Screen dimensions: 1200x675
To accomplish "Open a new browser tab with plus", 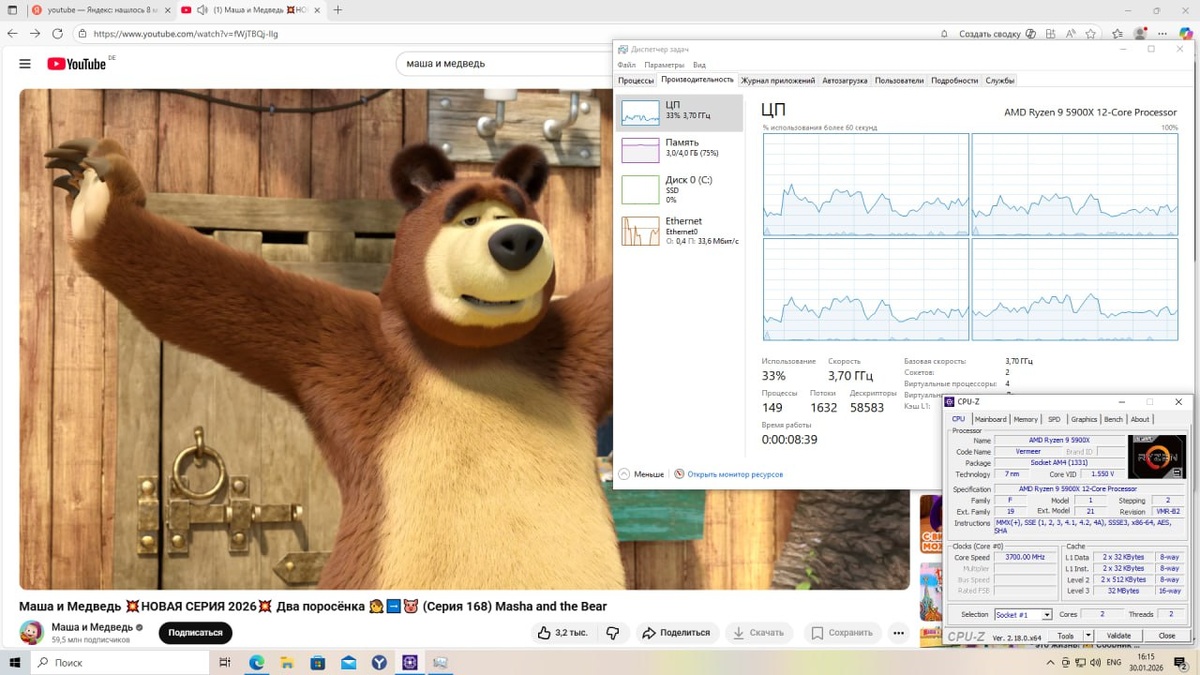I will tap(338, 10).
